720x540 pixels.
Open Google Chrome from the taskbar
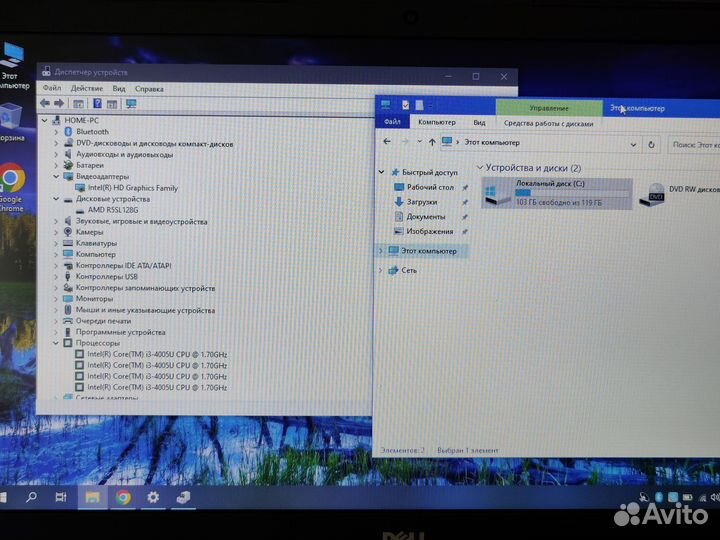[x=123, y=498]
